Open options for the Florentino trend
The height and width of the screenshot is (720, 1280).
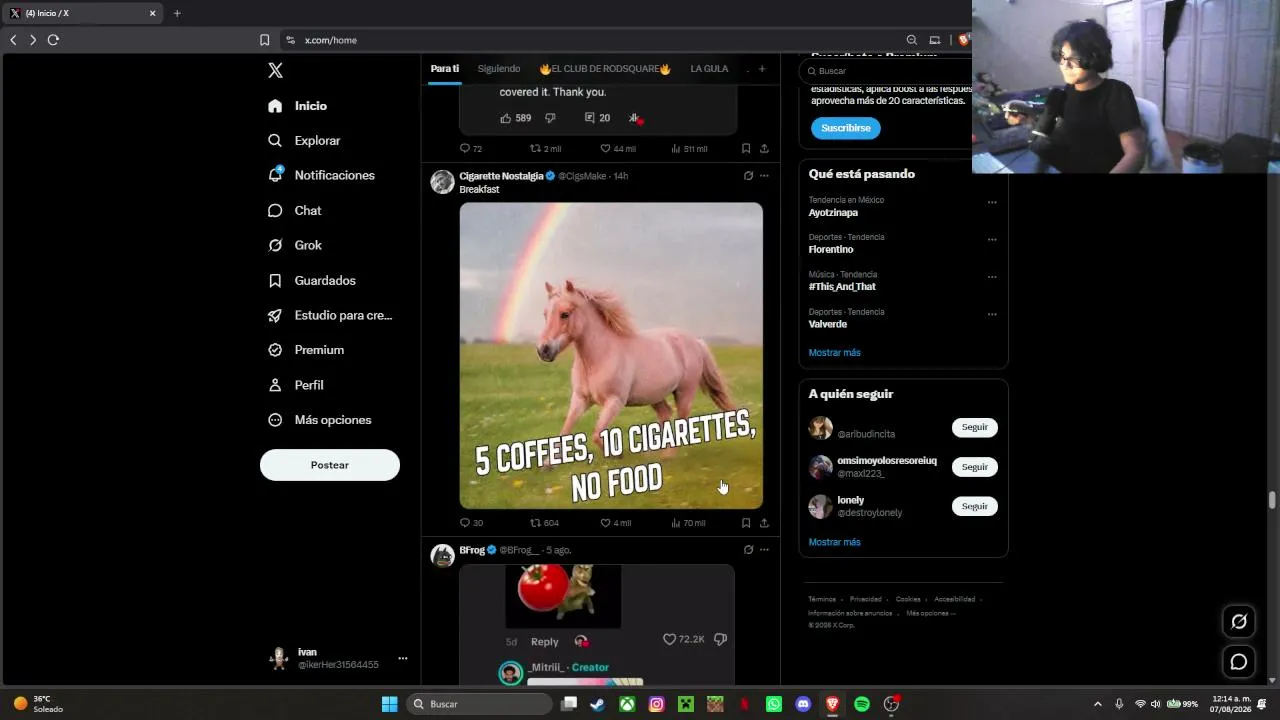tap(992, 240)
